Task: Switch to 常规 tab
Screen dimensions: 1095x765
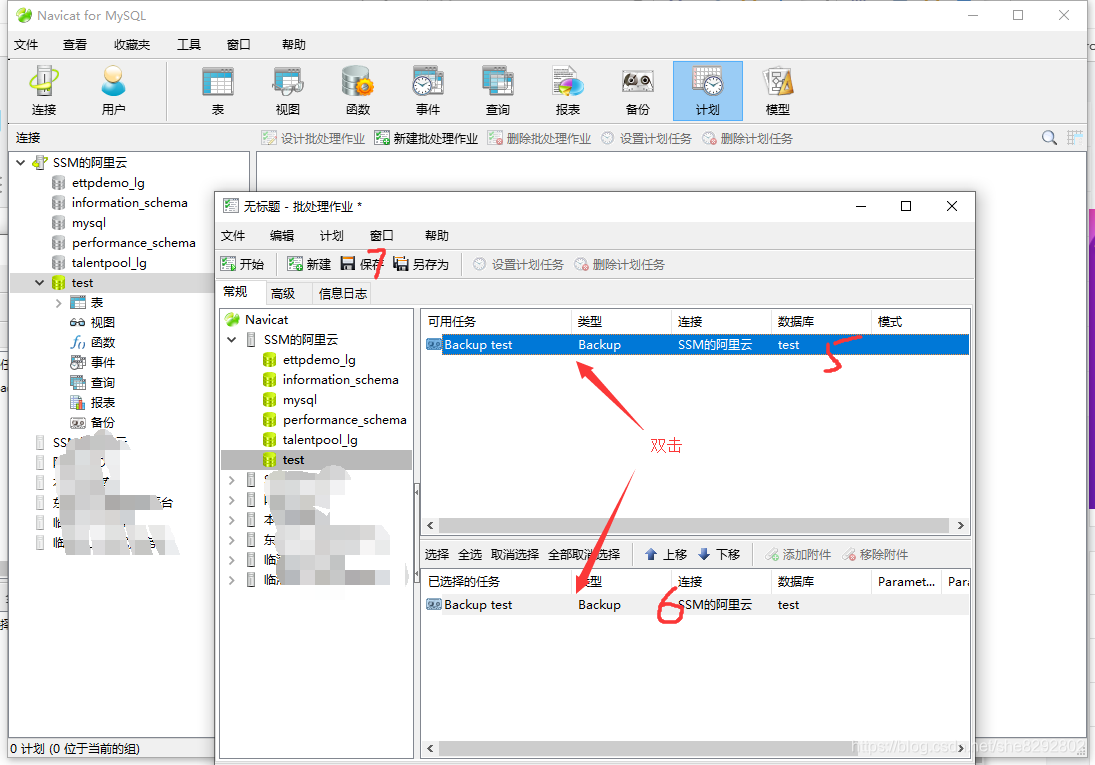Action: point(235,292)
